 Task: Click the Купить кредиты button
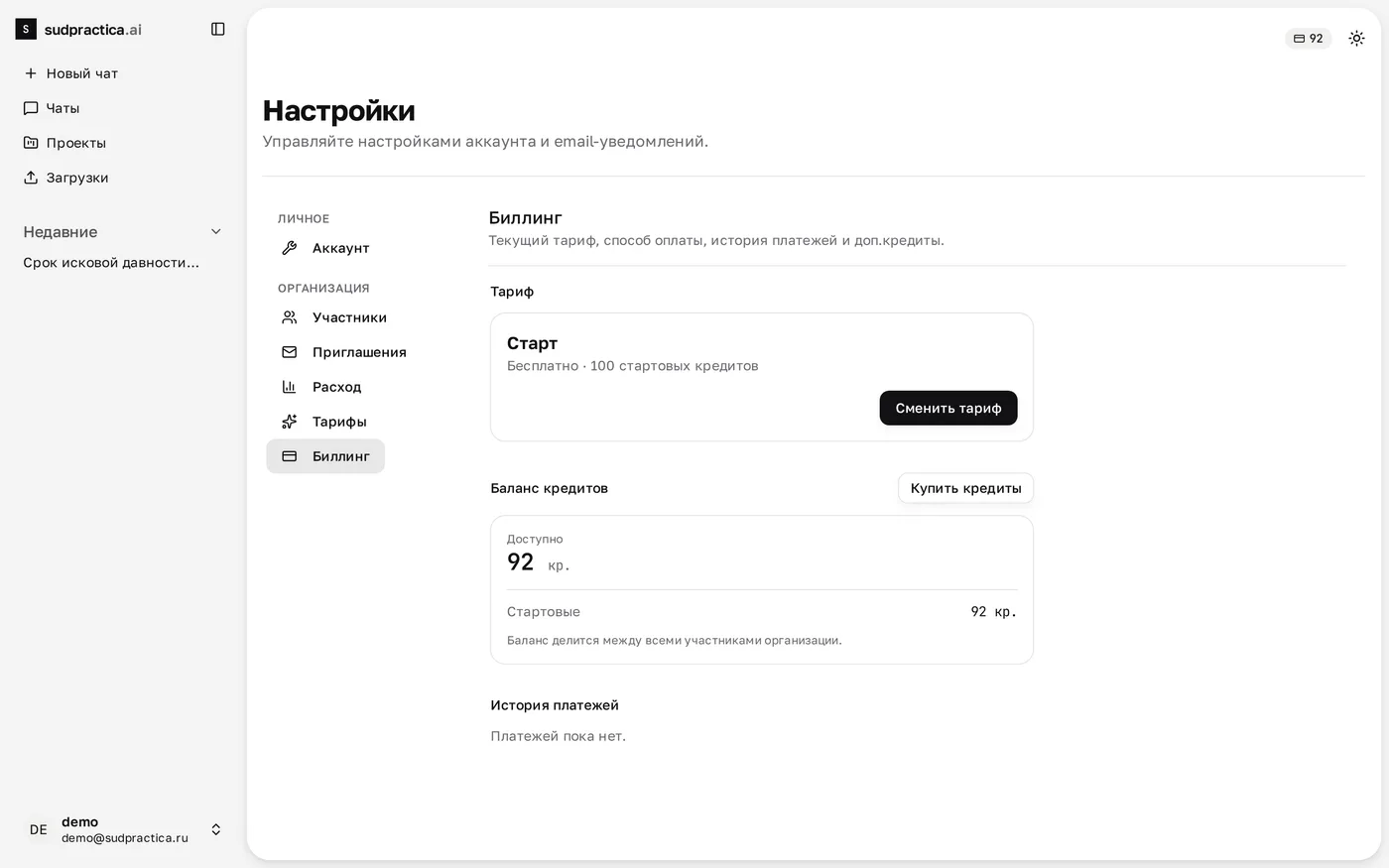(x=965, y=488)
